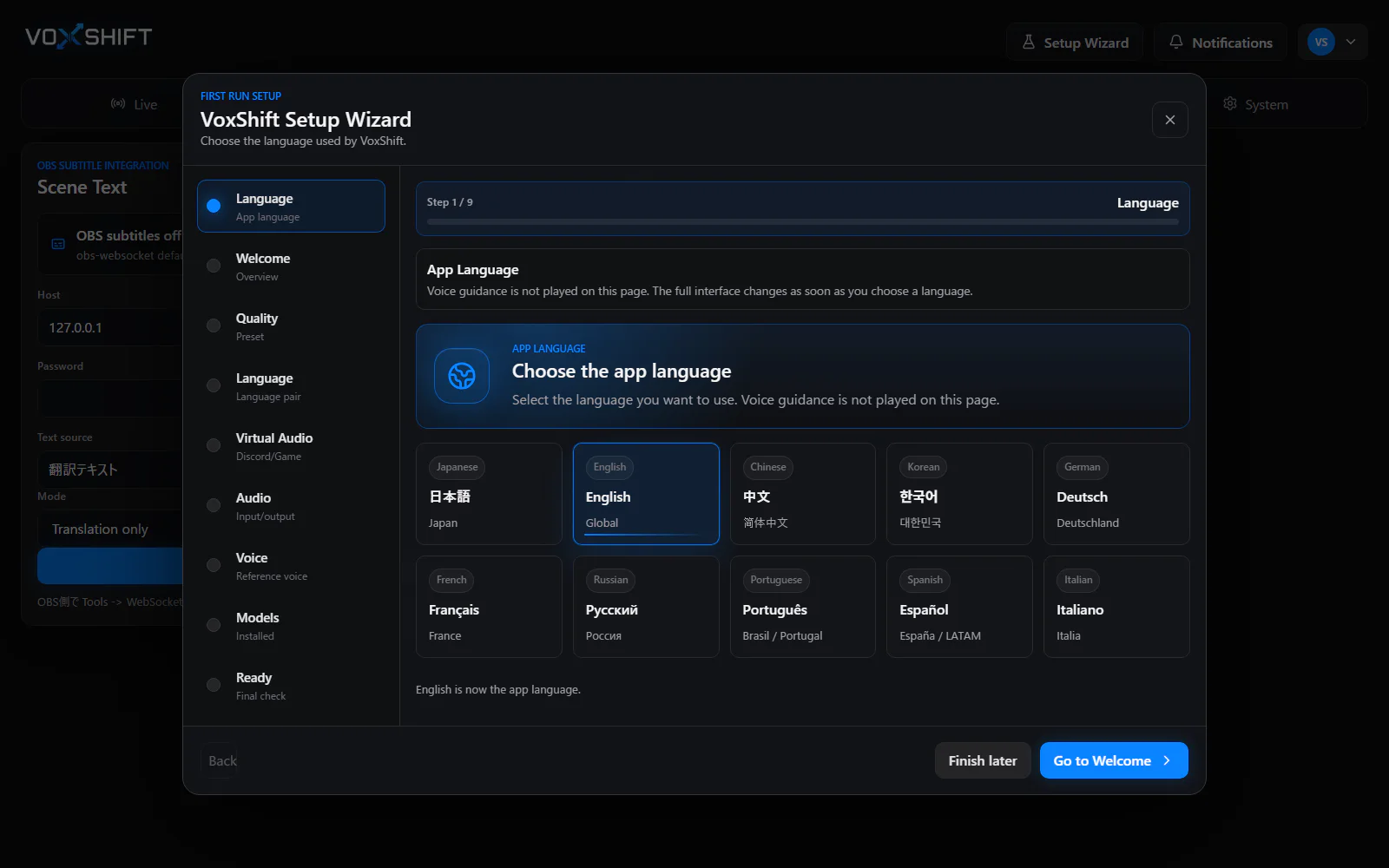Open the Welcome Overview step
This screenshot has width=1389, height=868.
pos(291,266)
